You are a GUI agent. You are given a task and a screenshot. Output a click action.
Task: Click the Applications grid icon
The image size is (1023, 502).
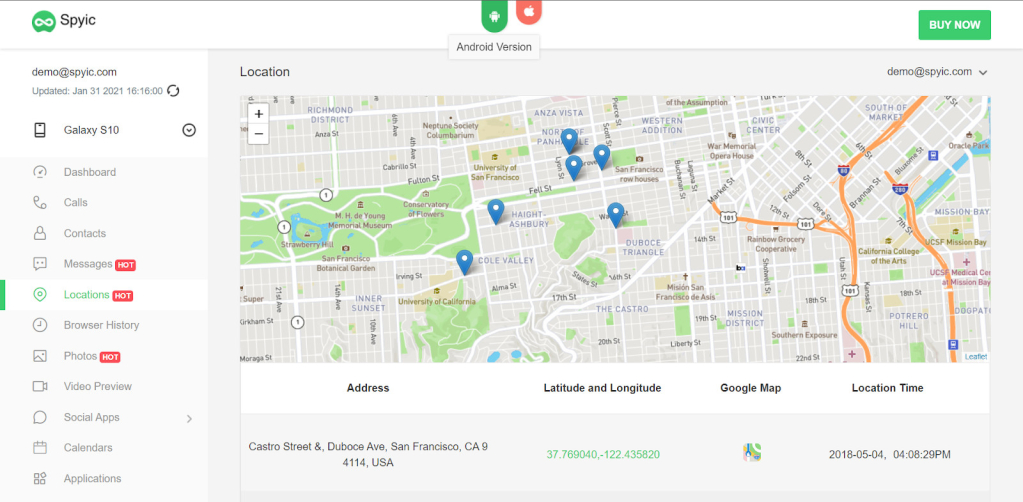coord(40,478)
